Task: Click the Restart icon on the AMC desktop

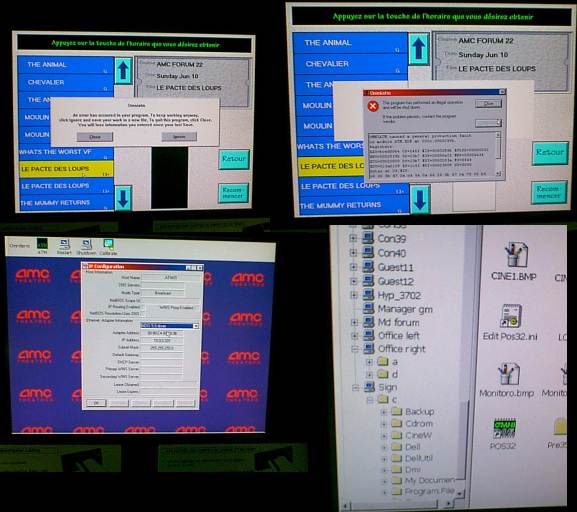Action: coord(64,246)
